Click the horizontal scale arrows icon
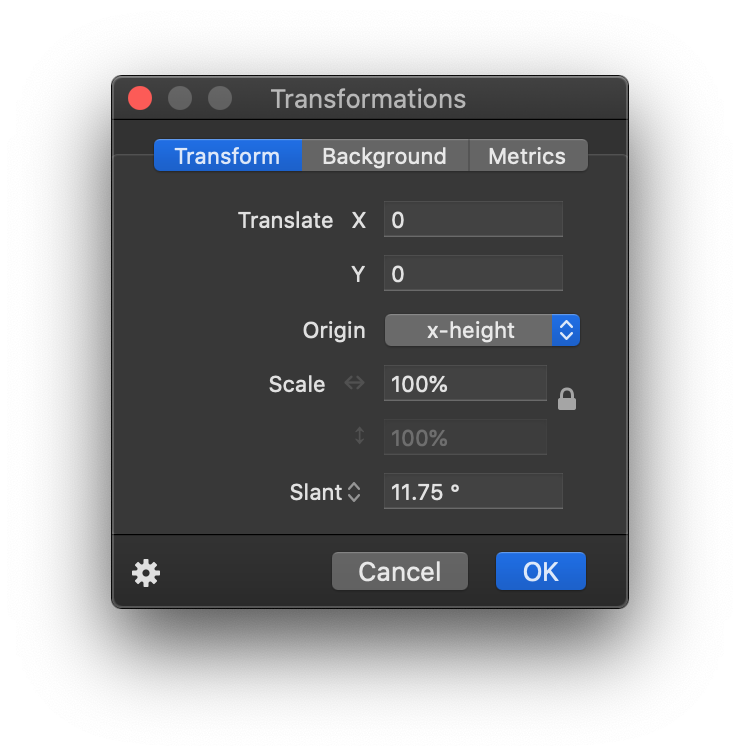Image resolution: width=740 pixels, height=756 pixels. point(354,383)
